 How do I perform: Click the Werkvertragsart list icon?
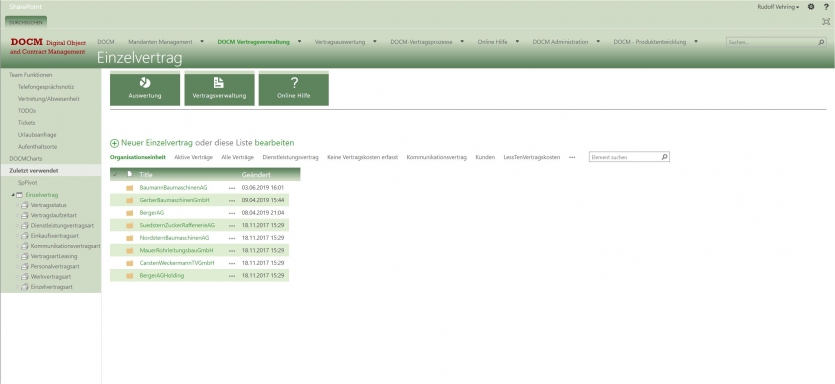click(24, 276)
